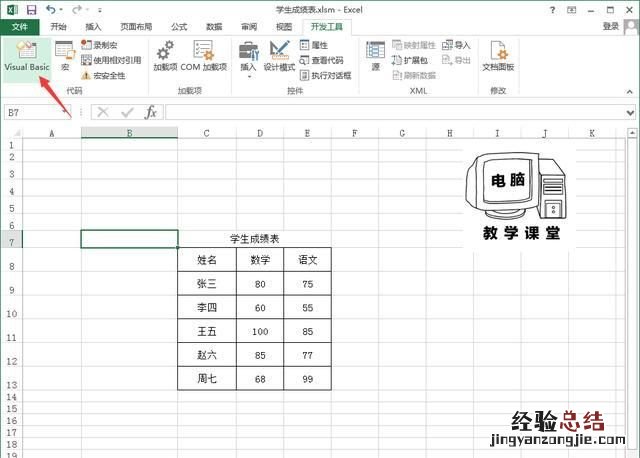The width and height of the screenshot is (640, 458).
Task: Expand the formula bar
Action: point(631,113)
